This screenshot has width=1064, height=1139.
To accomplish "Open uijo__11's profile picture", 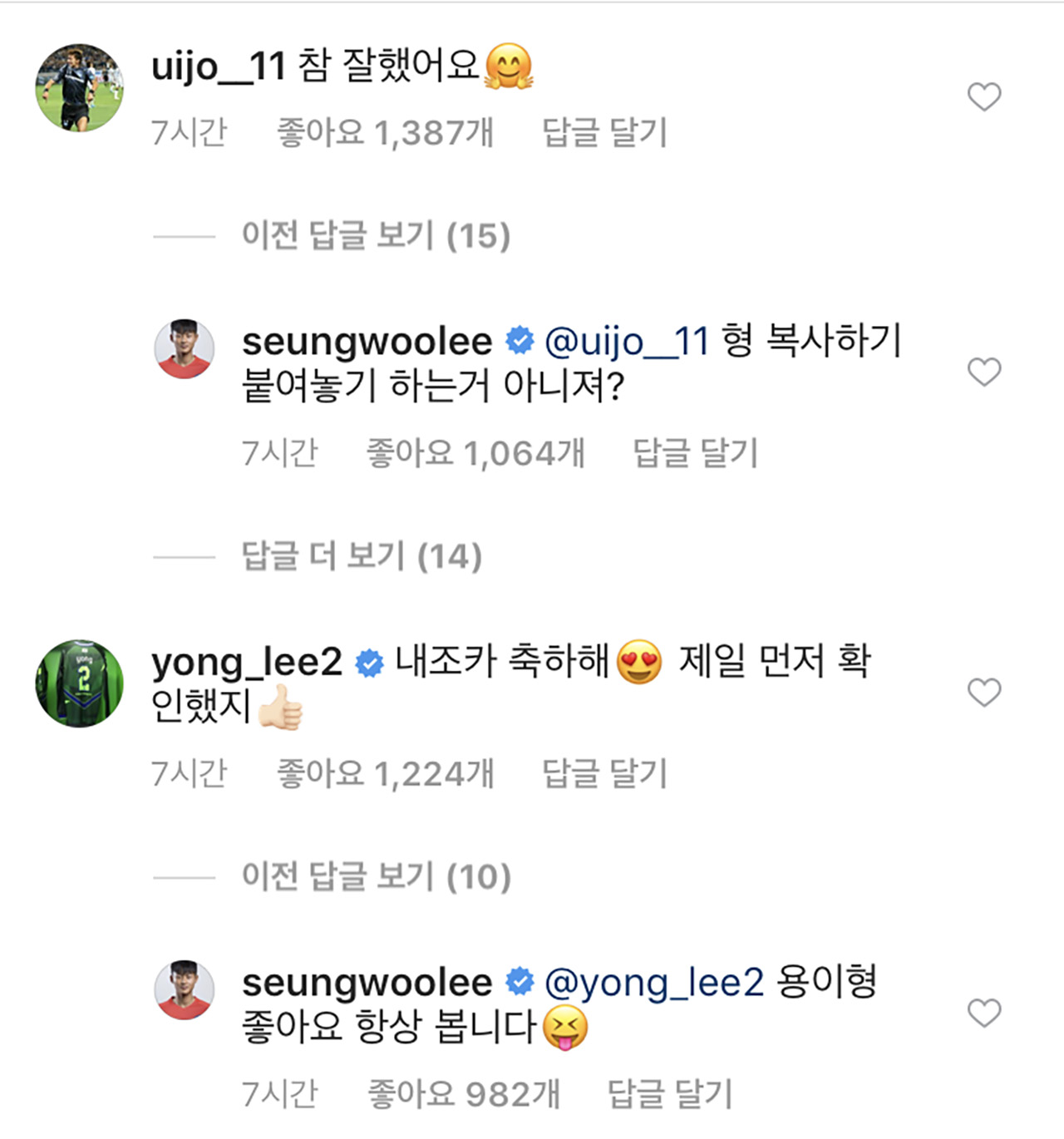I will point(79,88).
